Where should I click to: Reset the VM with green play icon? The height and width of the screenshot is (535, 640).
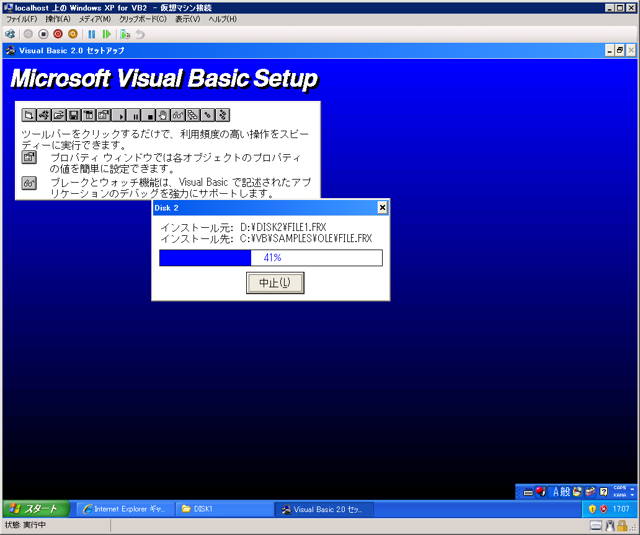(107, 34)
